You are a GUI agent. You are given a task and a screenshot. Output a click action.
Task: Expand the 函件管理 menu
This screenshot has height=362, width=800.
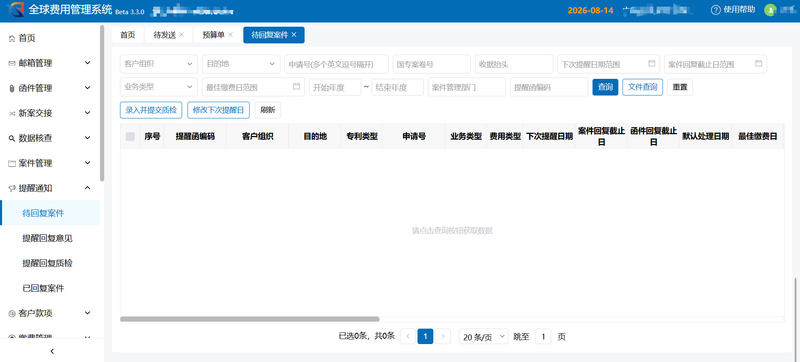point(50,88)
